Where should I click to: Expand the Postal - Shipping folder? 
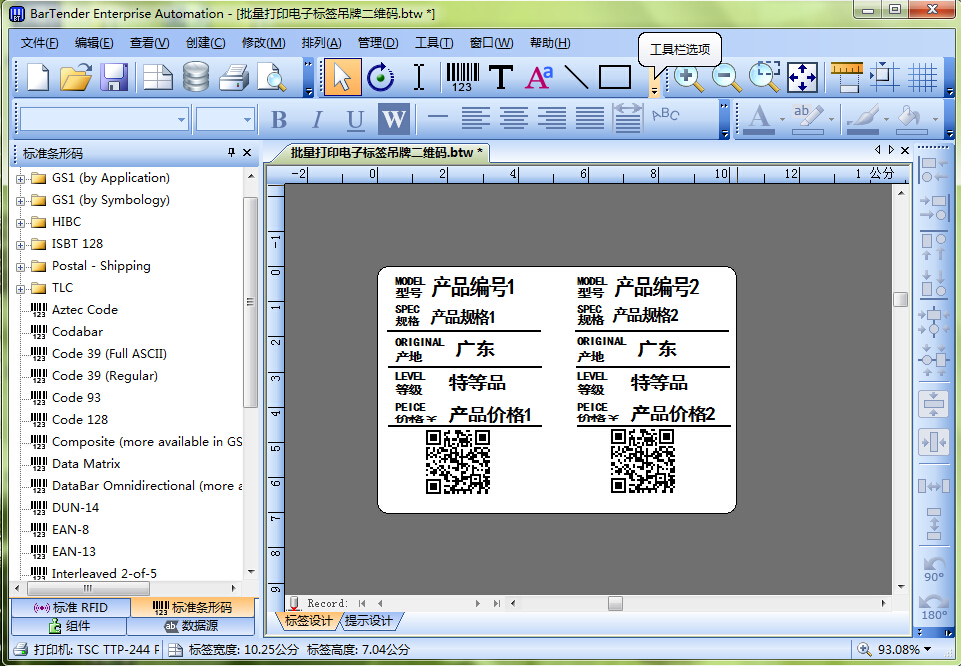point(20,267)
